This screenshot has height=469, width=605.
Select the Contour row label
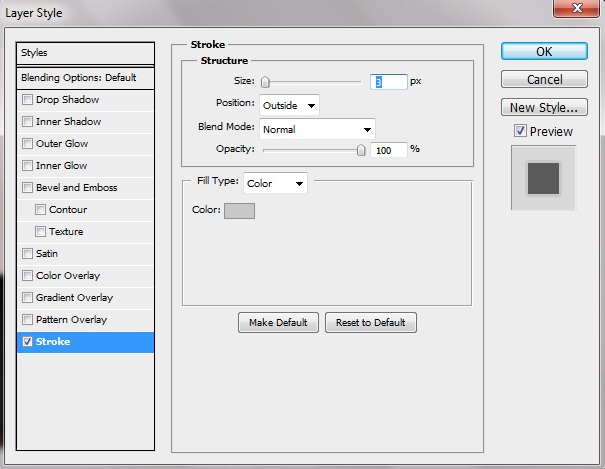(68, 209)
